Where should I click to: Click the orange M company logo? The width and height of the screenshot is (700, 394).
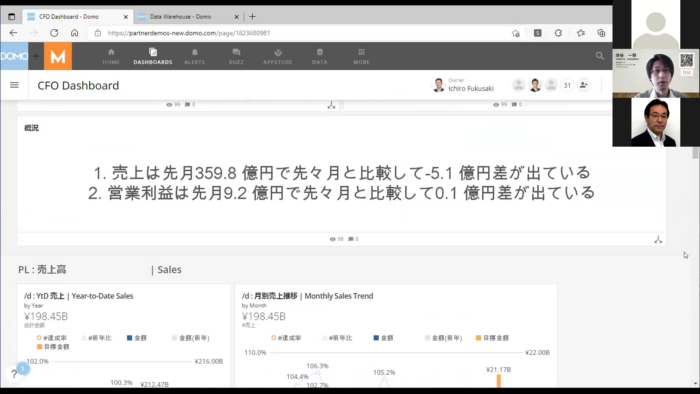(x=58, y=56)
